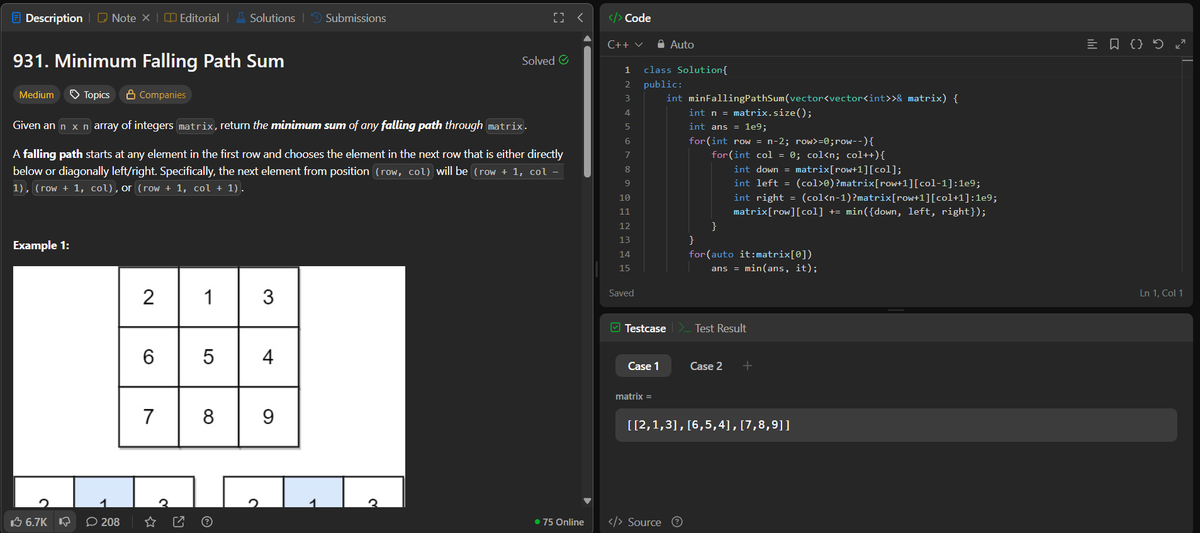This screenshot has width=1200, height=533.
Task: Select Case 1 in testcases
Action: tap(643, 366)
